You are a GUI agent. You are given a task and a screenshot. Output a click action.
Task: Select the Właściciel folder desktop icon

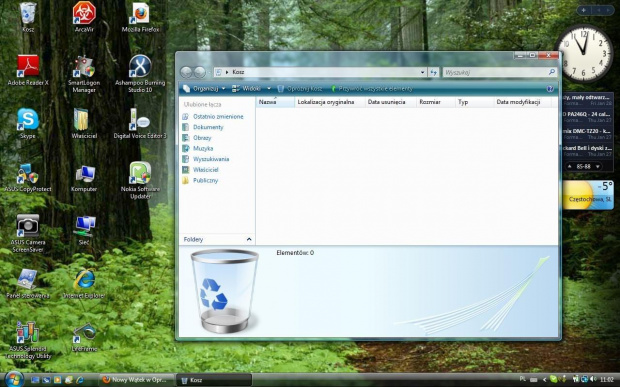84,123
